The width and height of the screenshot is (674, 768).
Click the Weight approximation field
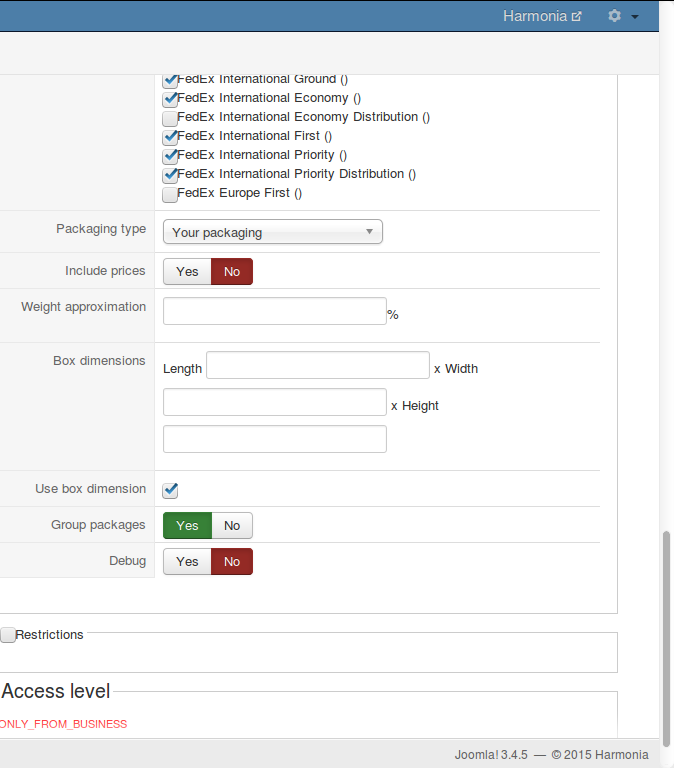[x=274, y=312]
